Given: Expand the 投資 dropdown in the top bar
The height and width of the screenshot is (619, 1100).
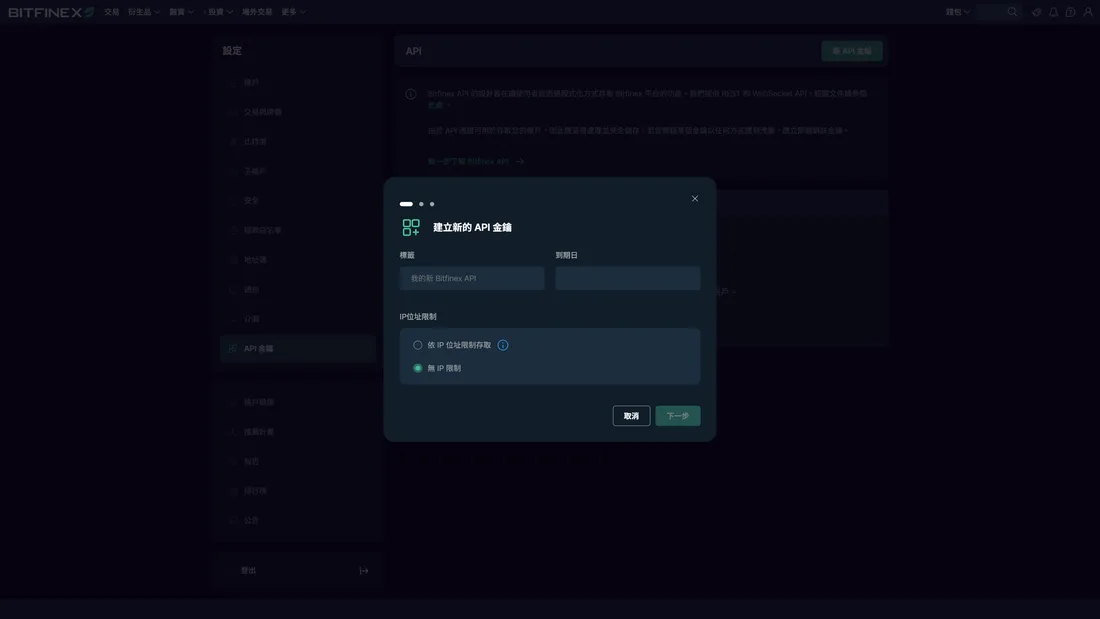Looking at the screenshot, I should click(220, 12).
